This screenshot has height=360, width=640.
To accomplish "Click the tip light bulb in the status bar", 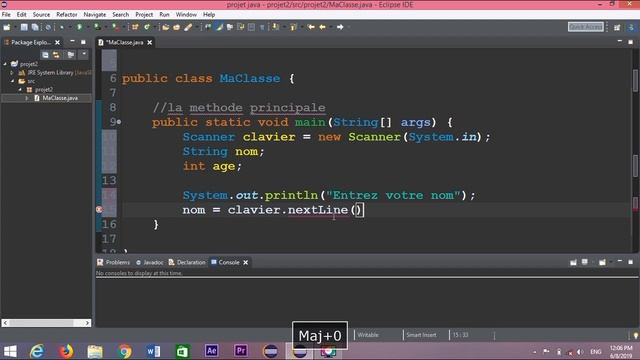I will 636,335.
